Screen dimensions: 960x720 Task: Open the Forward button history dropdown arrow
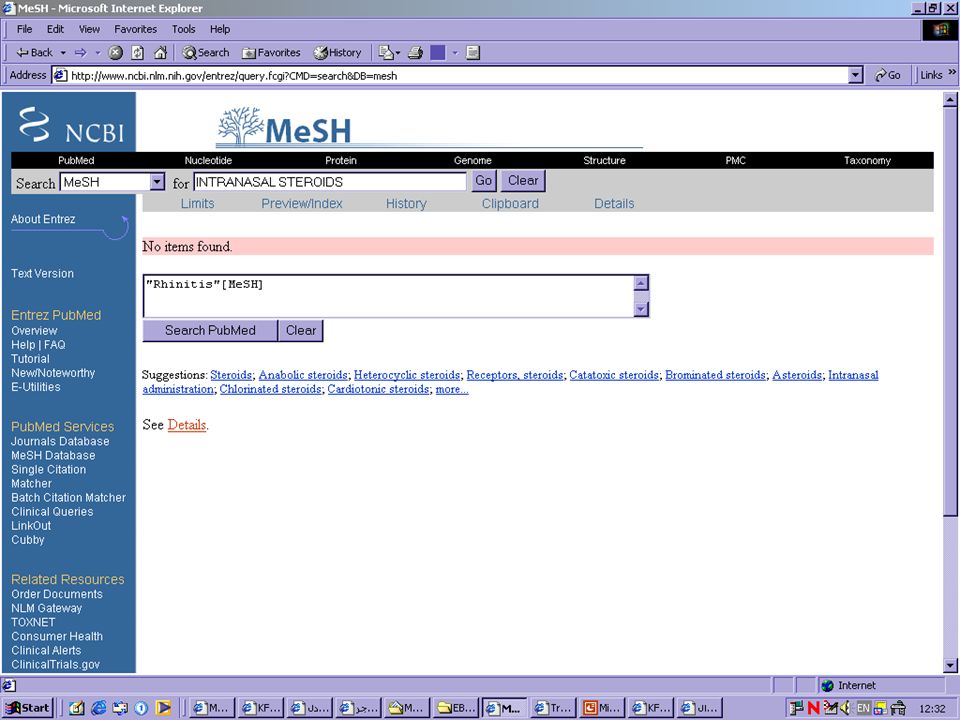97,53
